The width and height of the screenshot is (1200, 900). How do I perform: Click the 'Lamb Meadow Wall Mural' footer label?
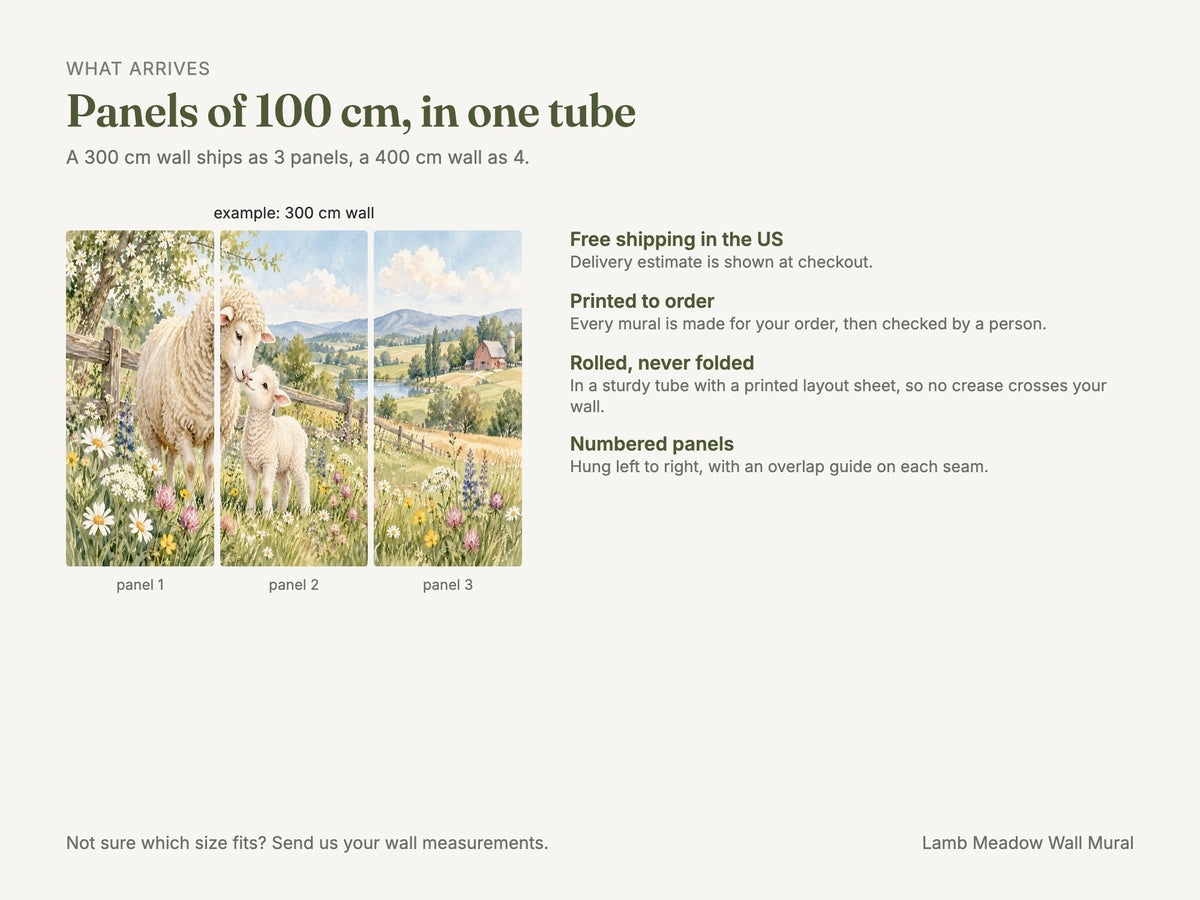click(1028, 843)
